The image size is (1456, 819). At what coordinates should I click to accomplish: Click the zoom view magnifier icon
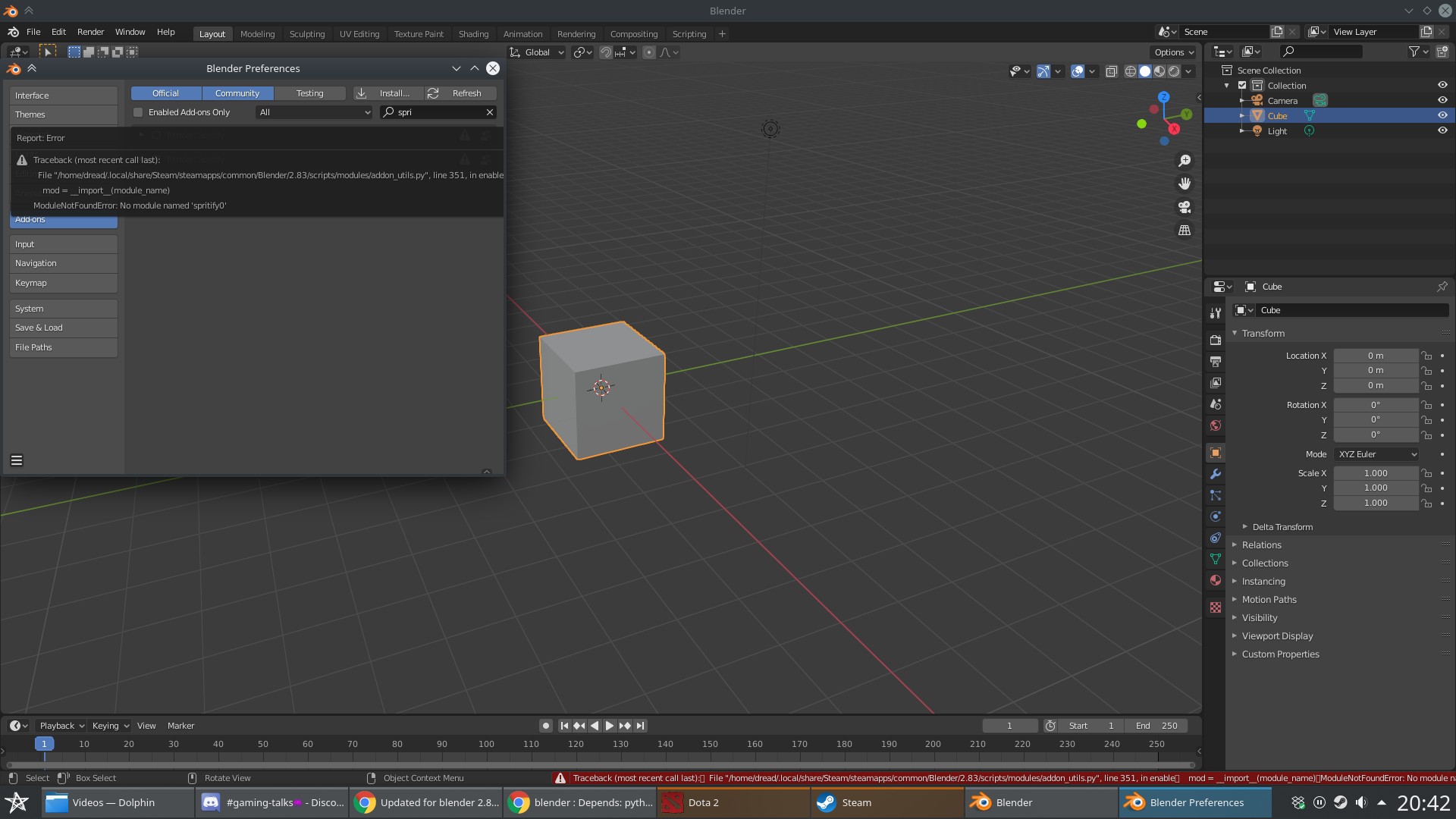[x=1185, y=161]
